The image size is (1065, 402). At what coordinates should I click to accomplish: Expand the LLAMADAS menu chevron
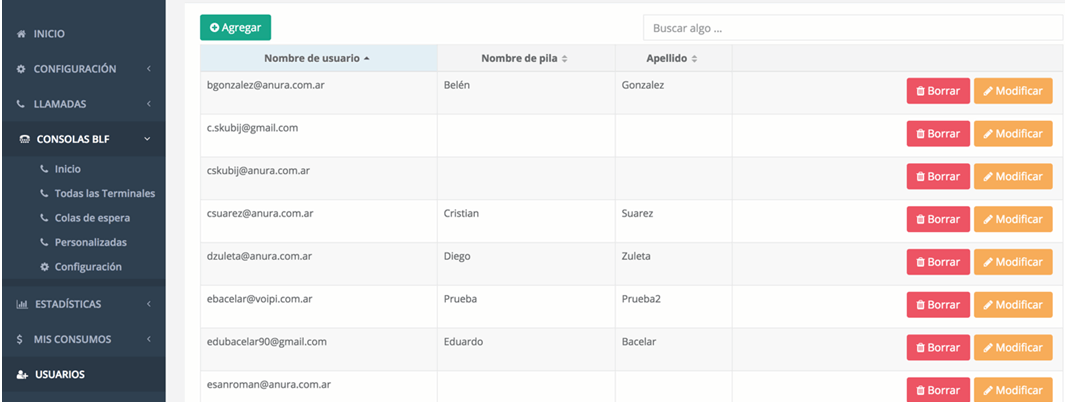(x=148, y=104)
